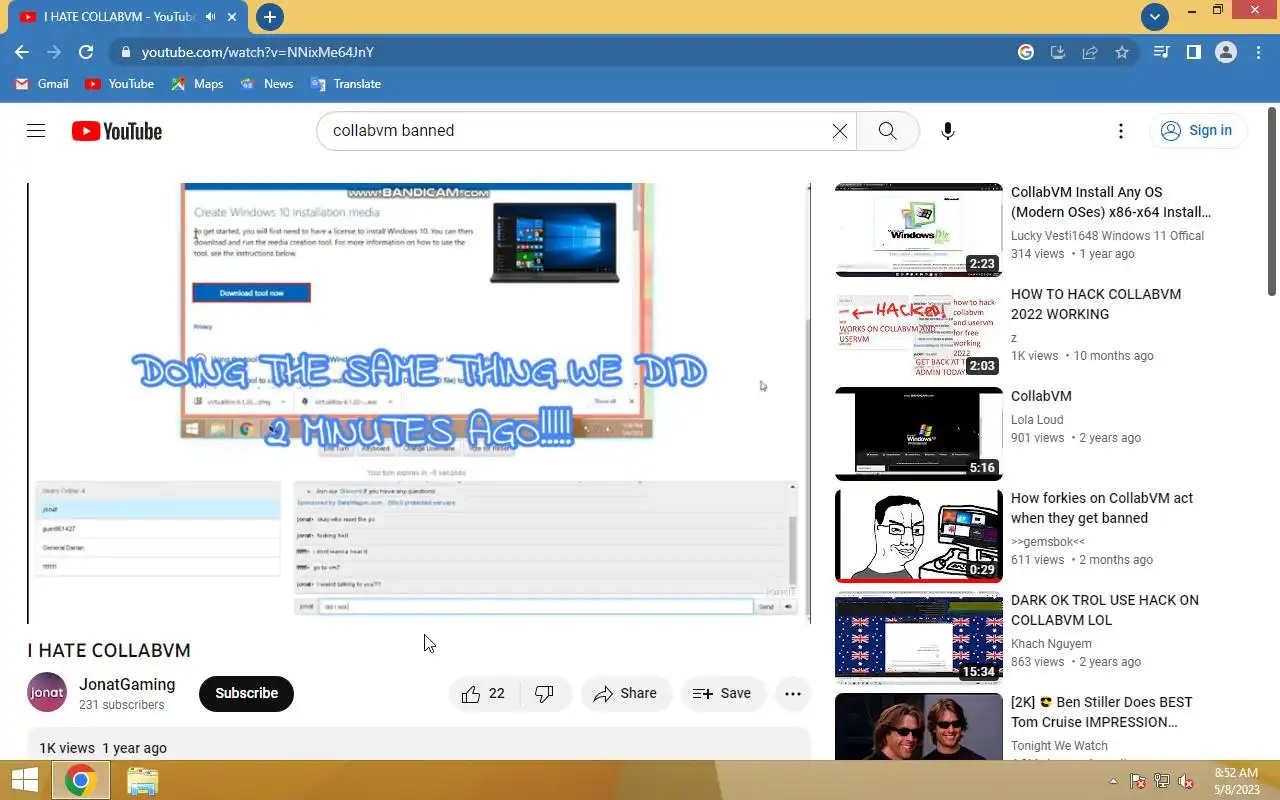Screen dimensions: 1280x800
Task: Bookmark this page with the star
Action: click(x=1122, y=52)
